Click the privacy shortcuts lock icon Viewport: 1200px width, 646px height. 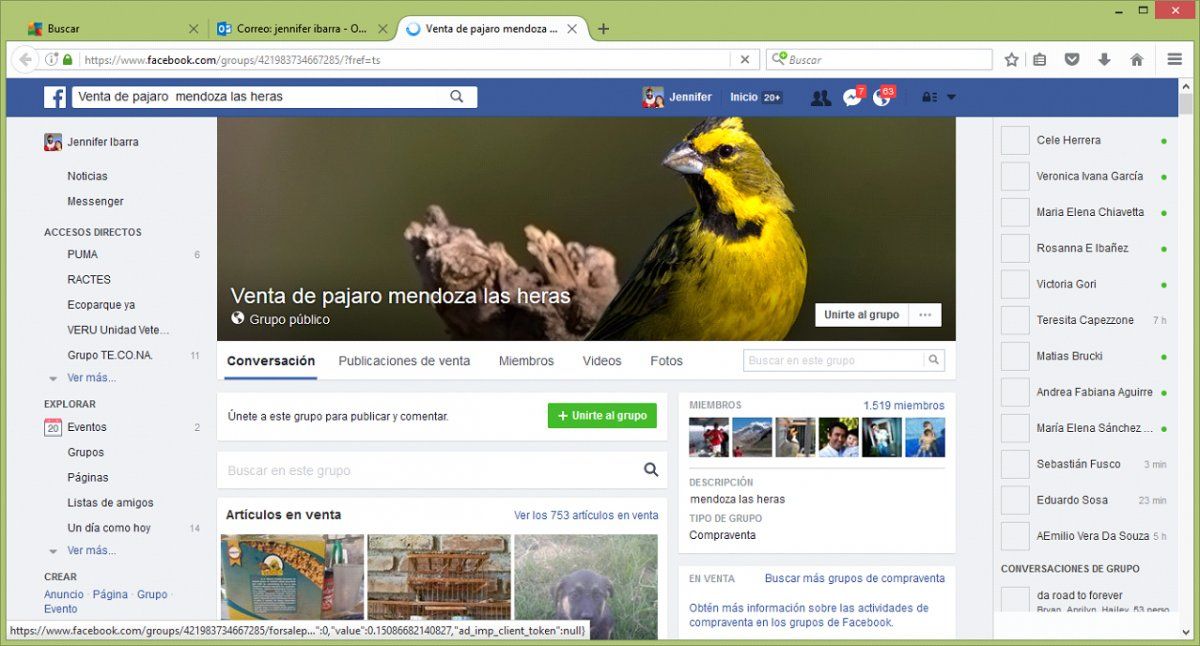click(x=929, y=97)
